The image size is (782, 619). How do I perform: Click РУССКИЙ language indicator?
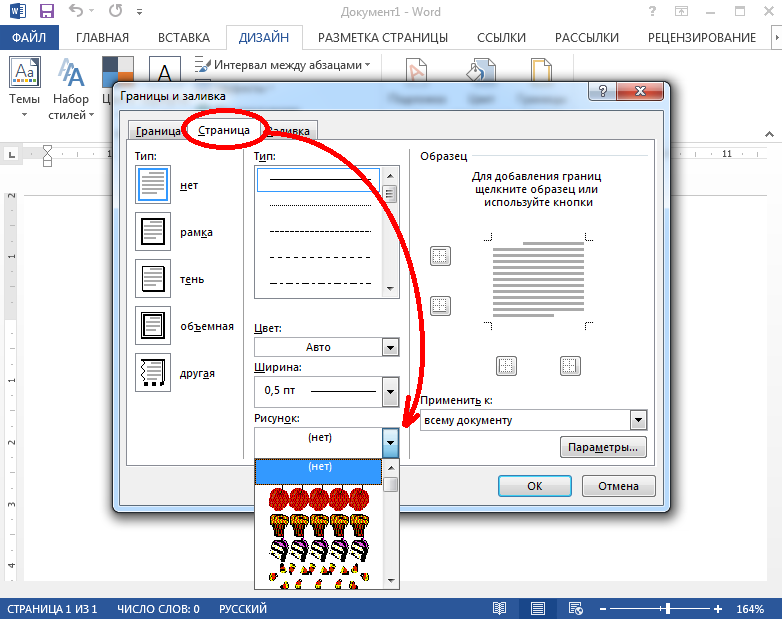coord(243,609)
